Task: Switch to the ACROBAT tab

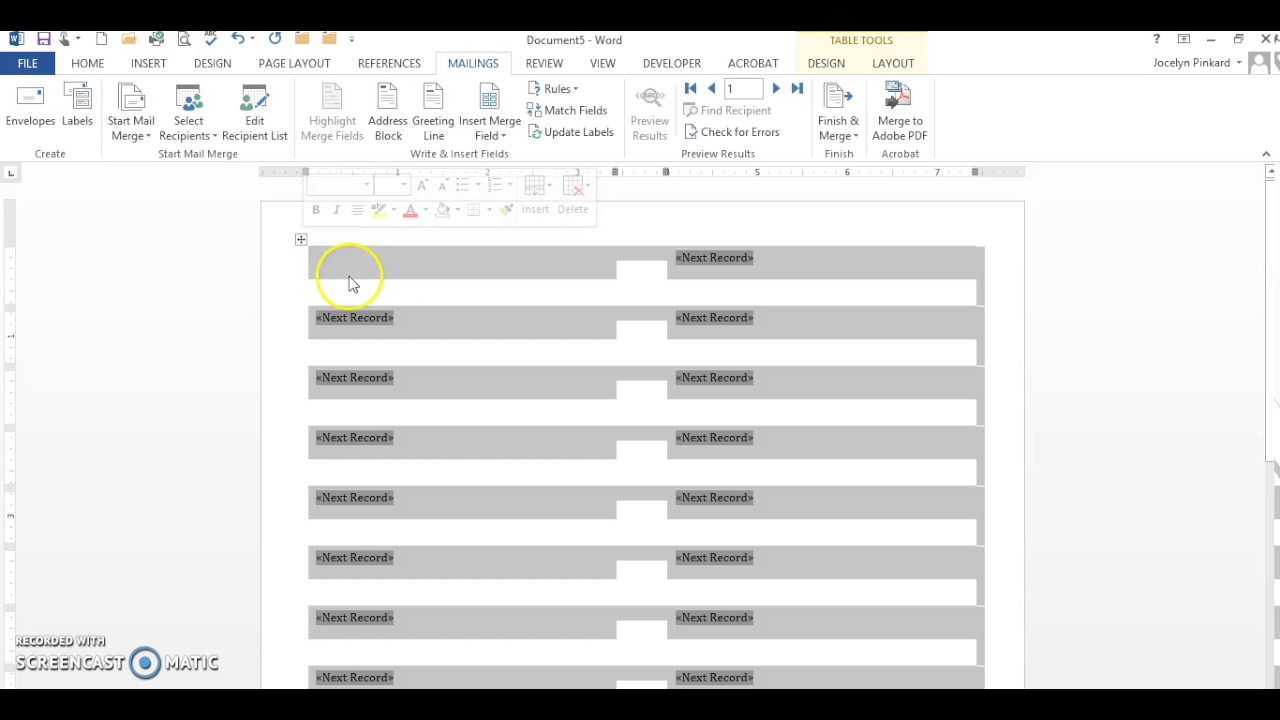Action: coord(753,63)
